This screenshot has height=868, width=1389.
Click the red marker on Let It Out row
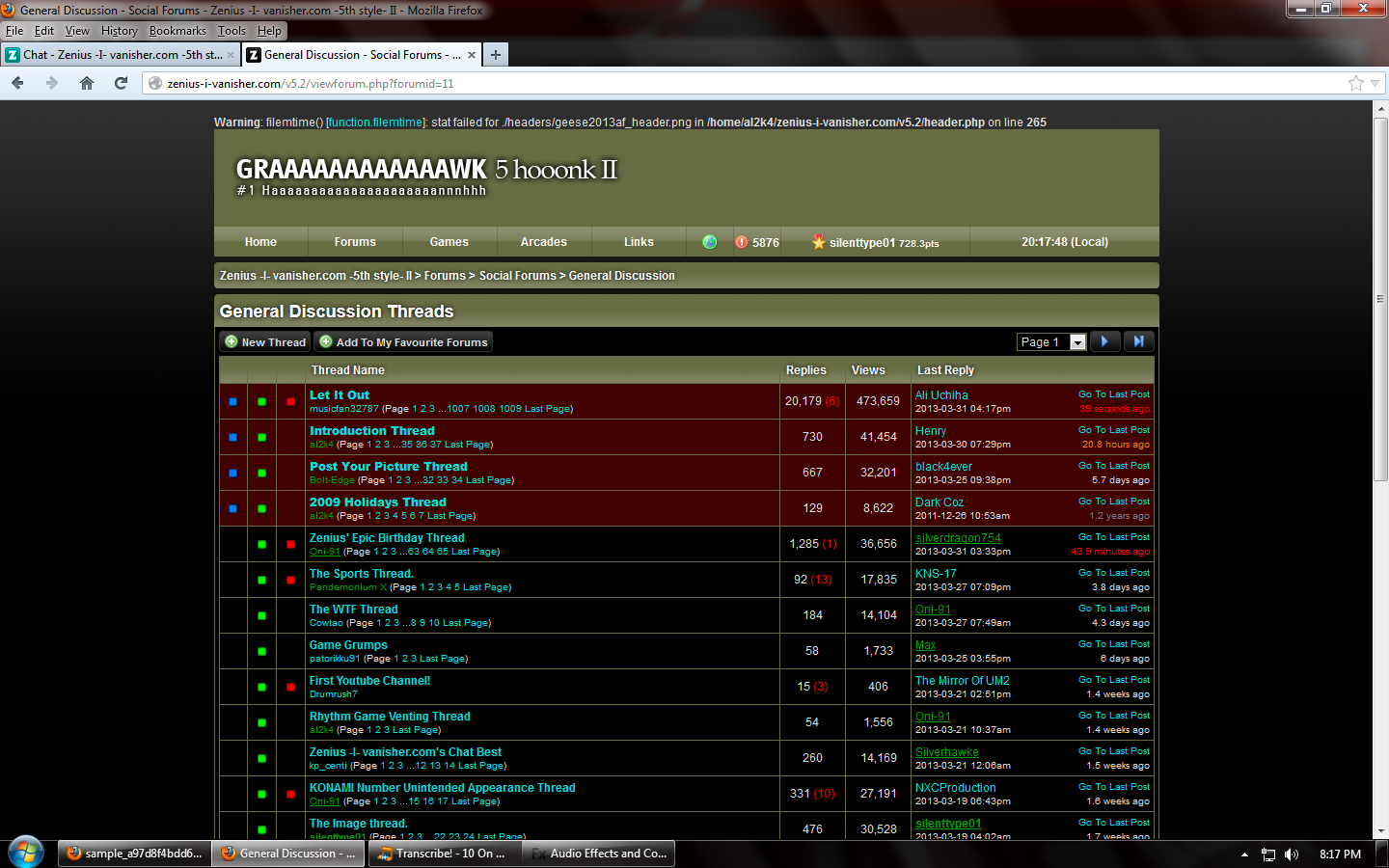(290, 401)
